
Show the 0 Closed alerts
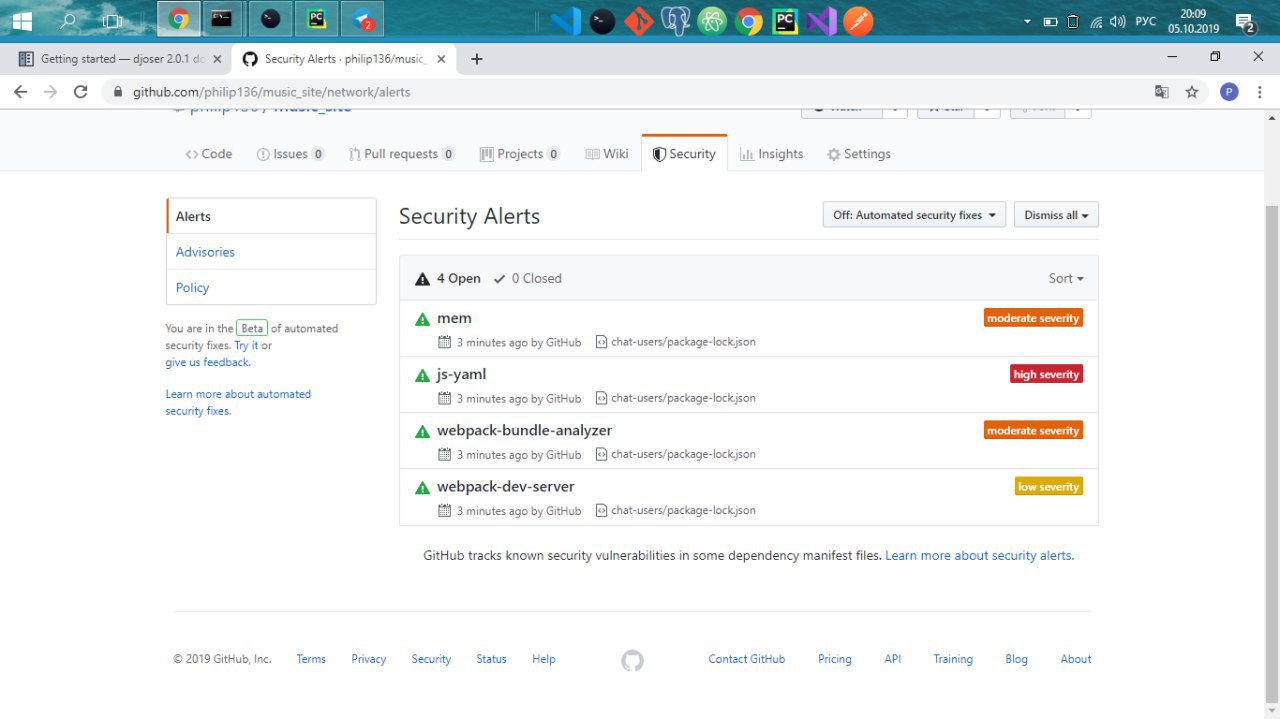click(x=528, y=278)
